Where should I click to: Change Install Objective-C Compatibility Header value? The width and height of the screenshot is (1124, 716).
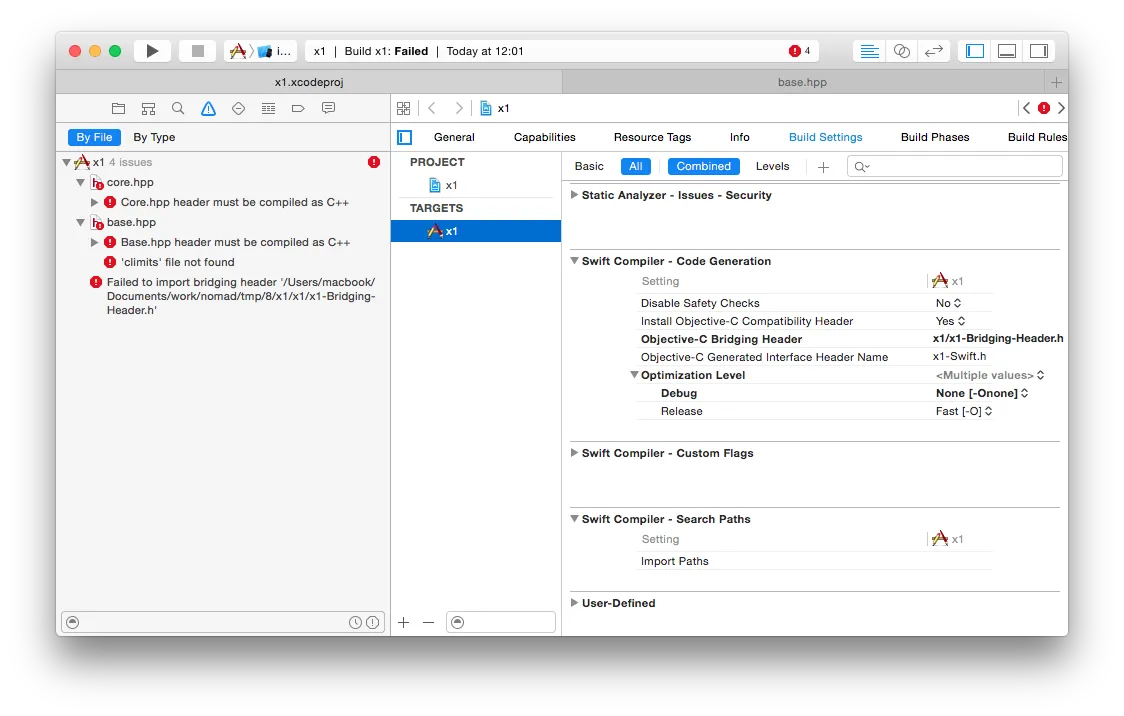(x=951, y=321)
